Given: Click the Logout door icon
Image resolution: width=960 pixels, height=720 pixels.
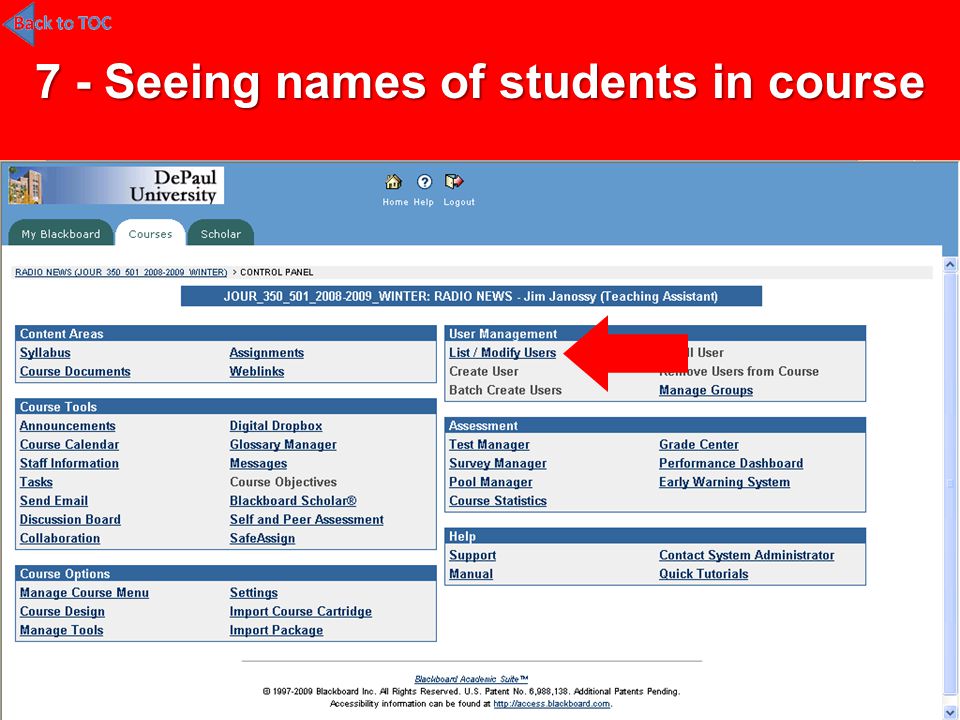Looking at the screenshot, I should [x=454, y=182].
